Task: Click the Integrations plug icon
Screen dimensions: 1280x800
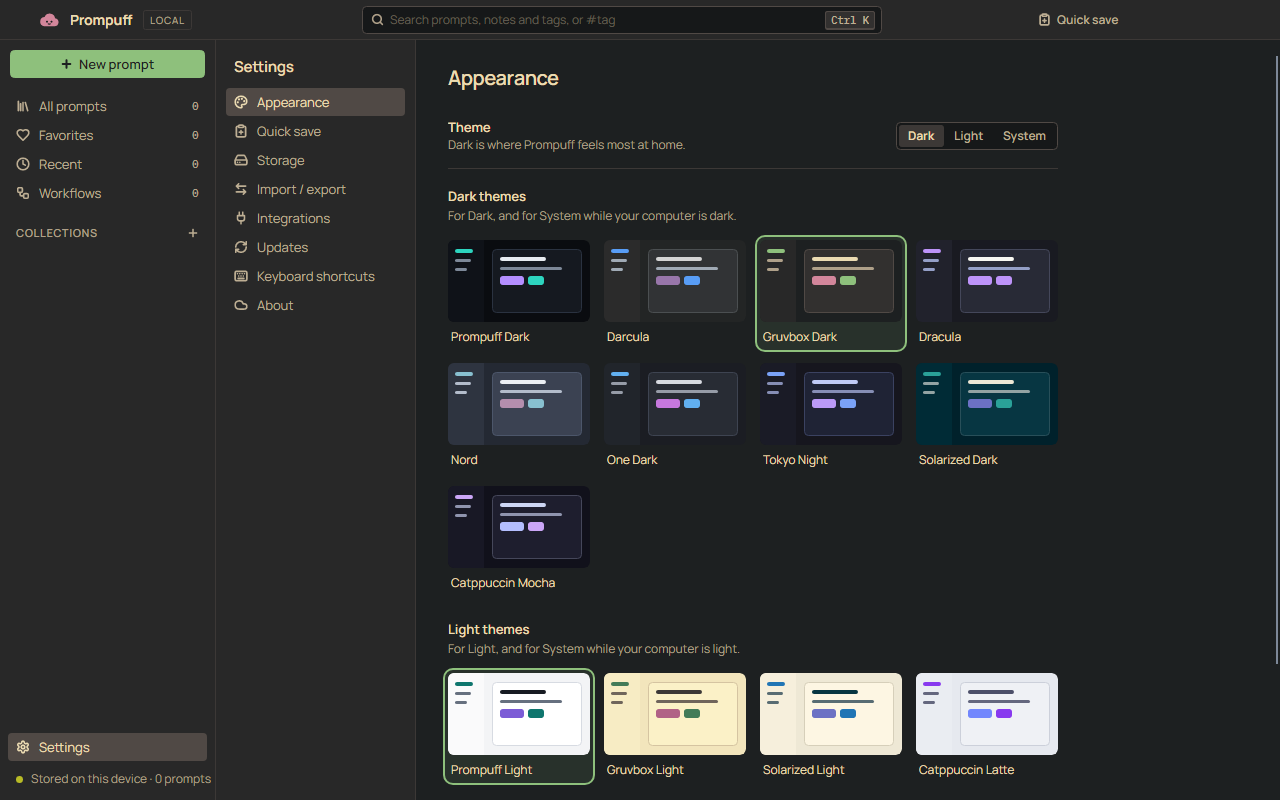Action: 241,218
